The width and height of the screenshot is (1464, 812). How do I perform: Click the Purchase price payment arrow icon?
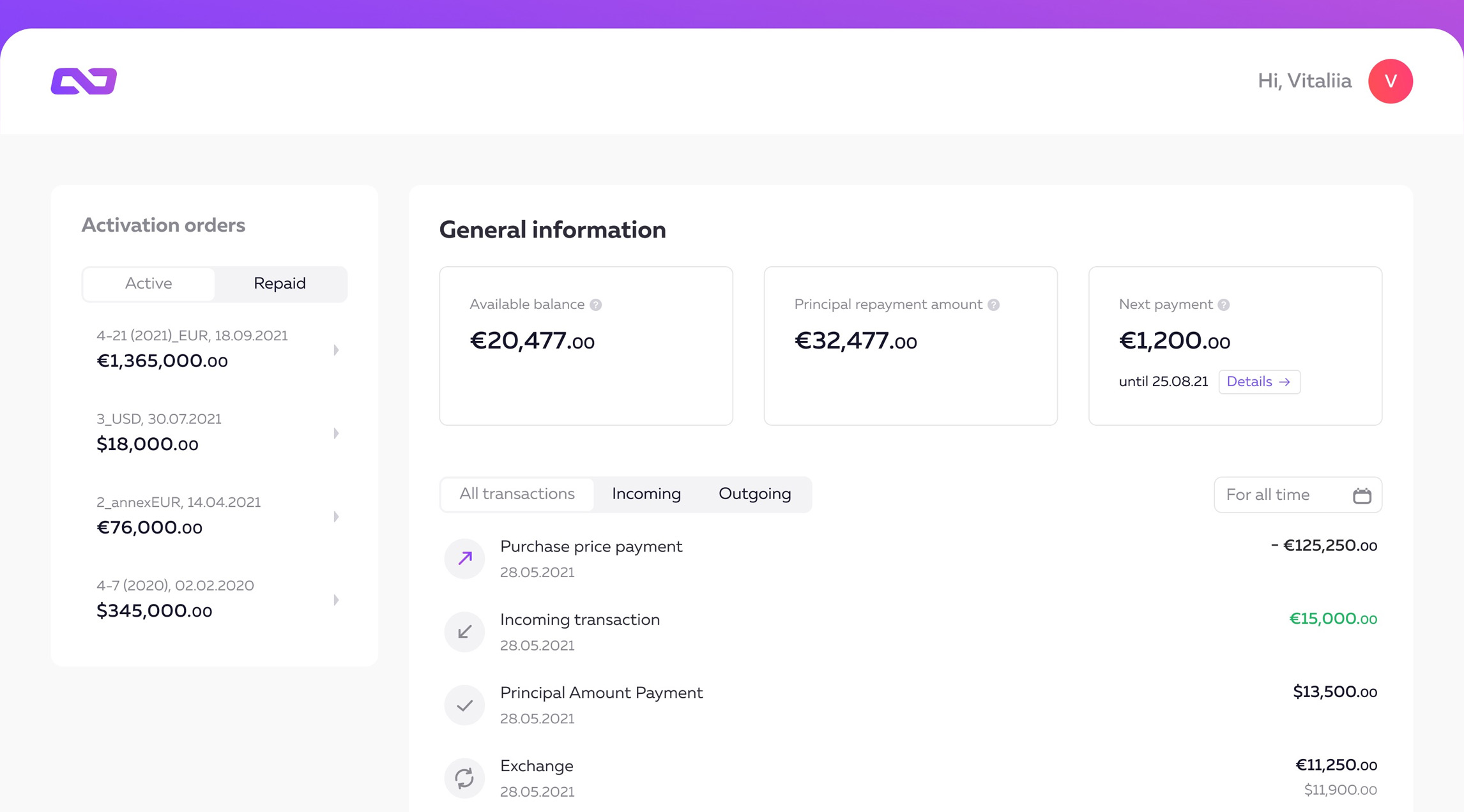click(x=464, y=559)
